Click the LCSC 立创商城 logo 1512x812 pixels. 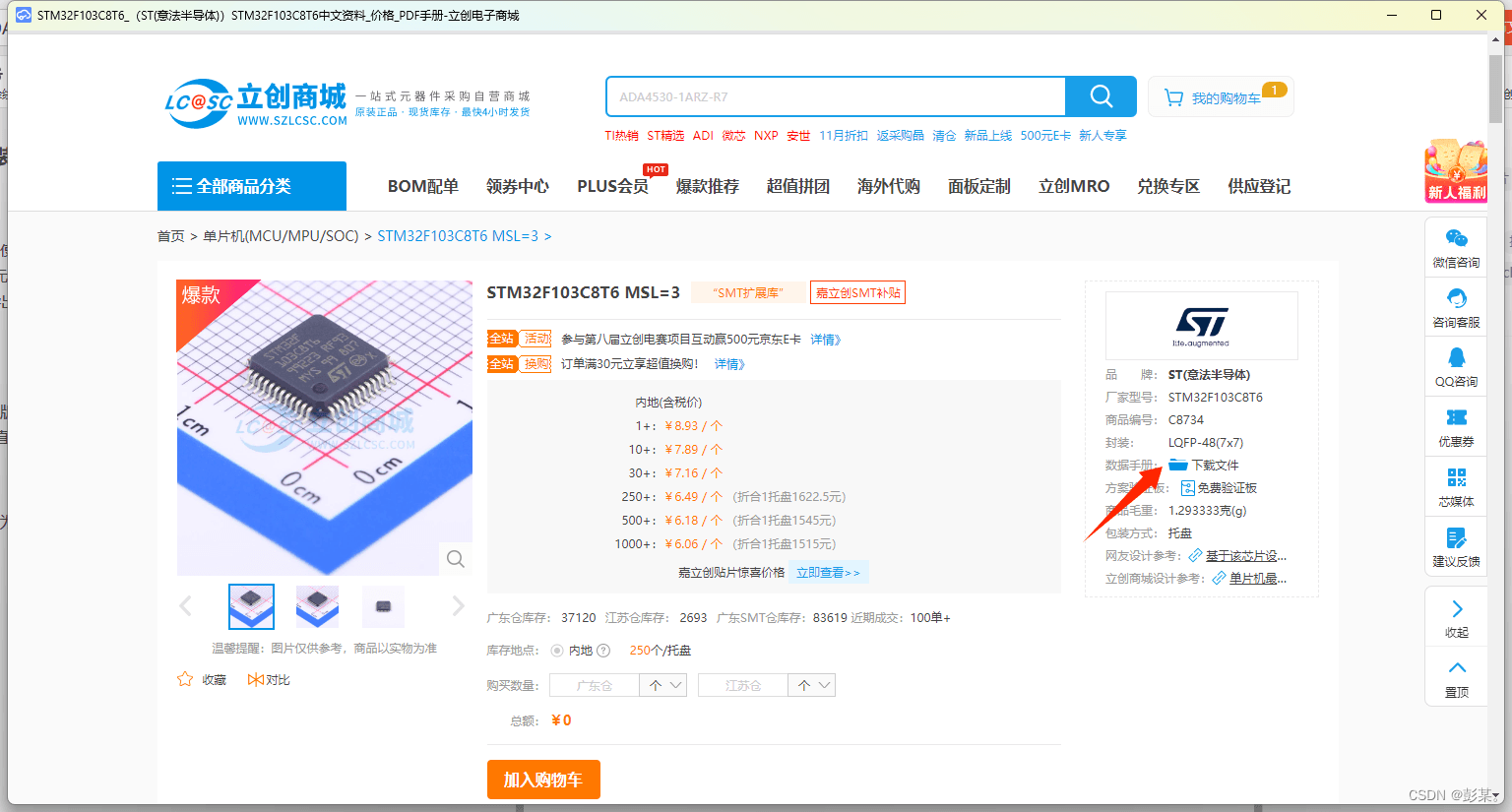256,103
